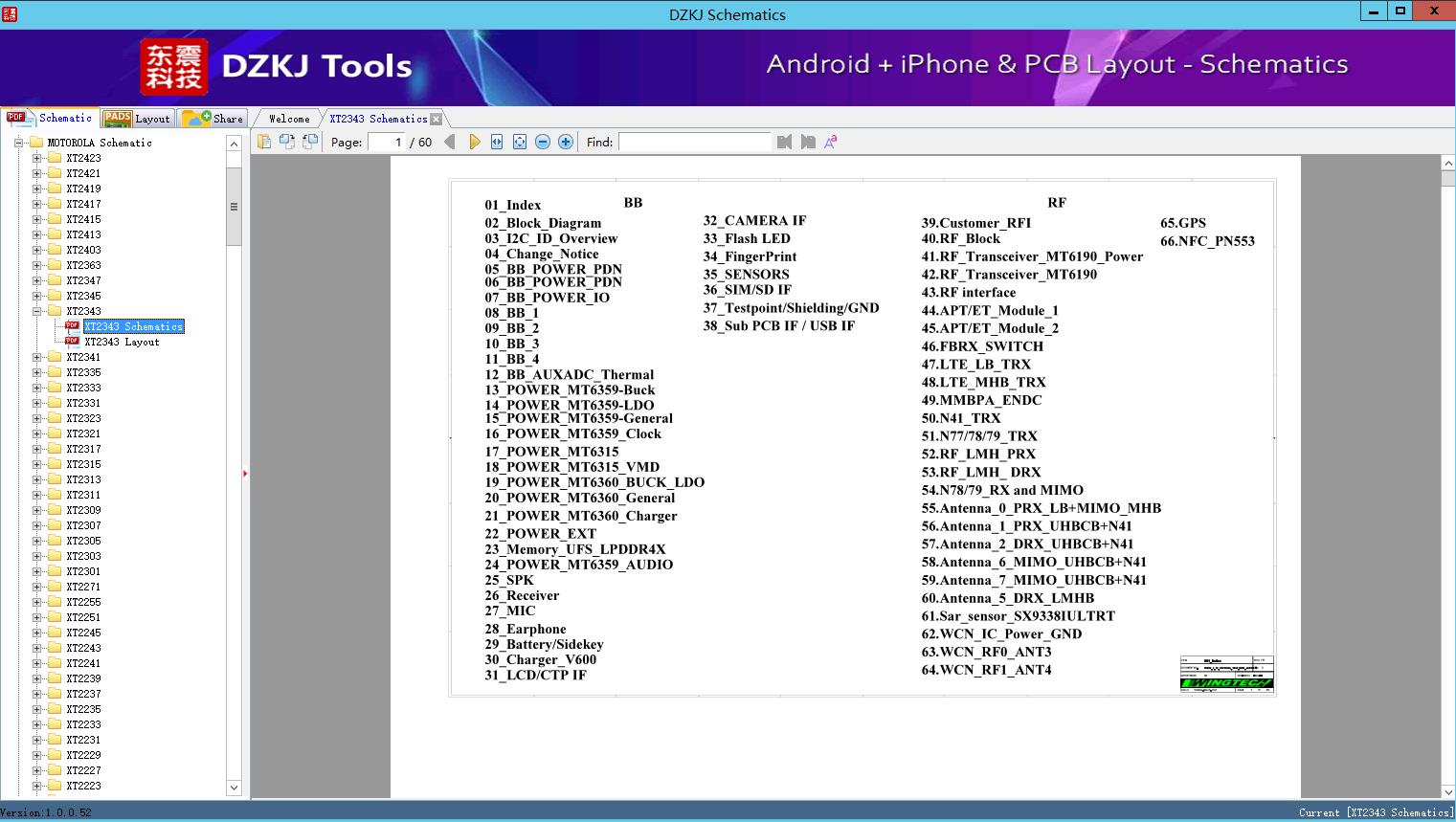Switch to the Share tab

pos(213,119)
